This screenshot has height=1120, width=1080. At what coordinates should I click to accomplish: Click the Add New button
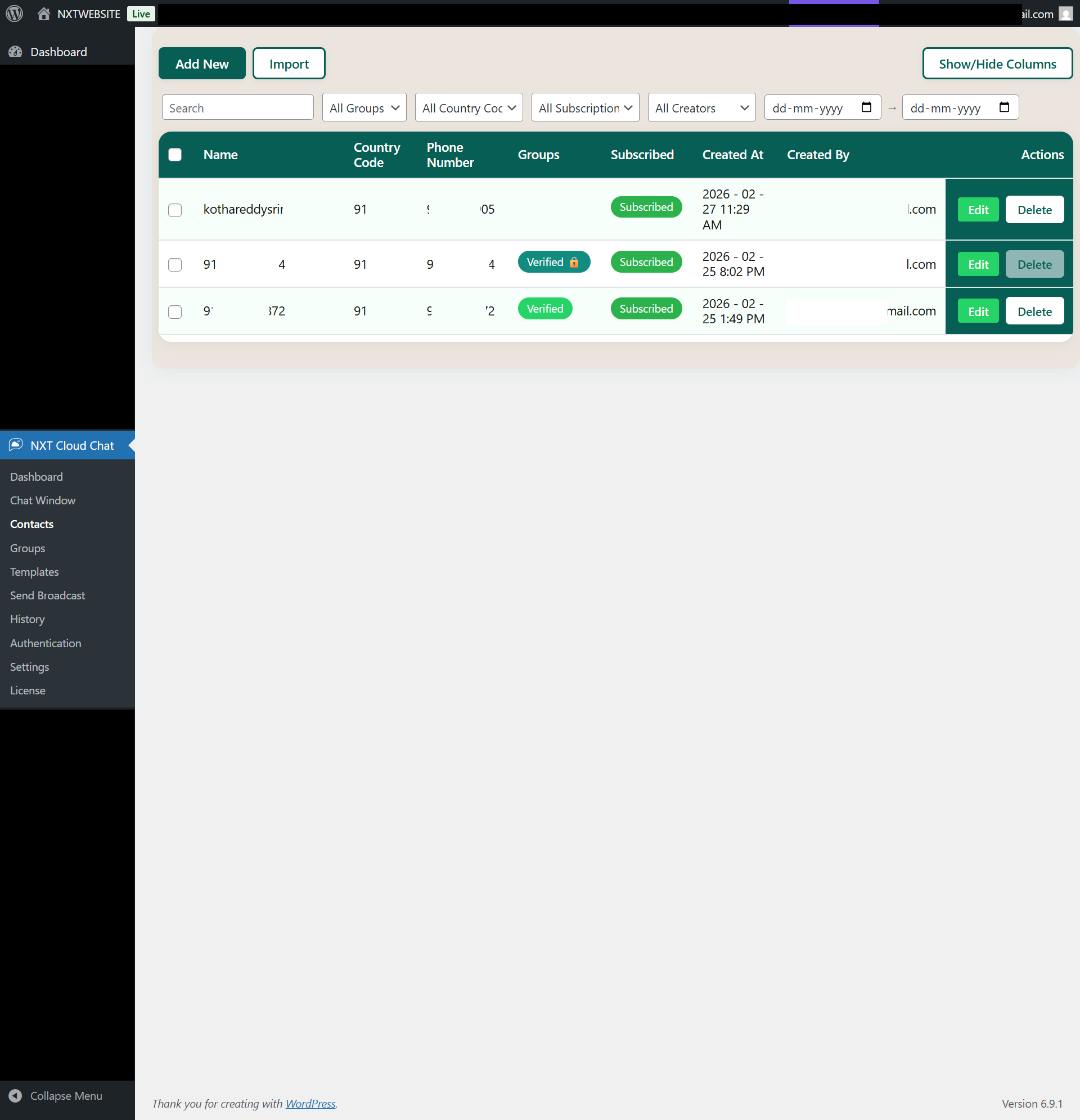pos(202,64)
